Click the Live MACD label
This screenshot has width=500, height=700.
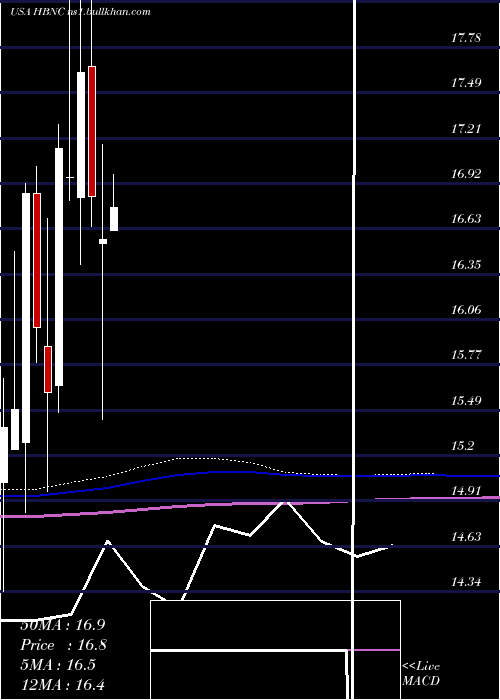tap(421, 674)
